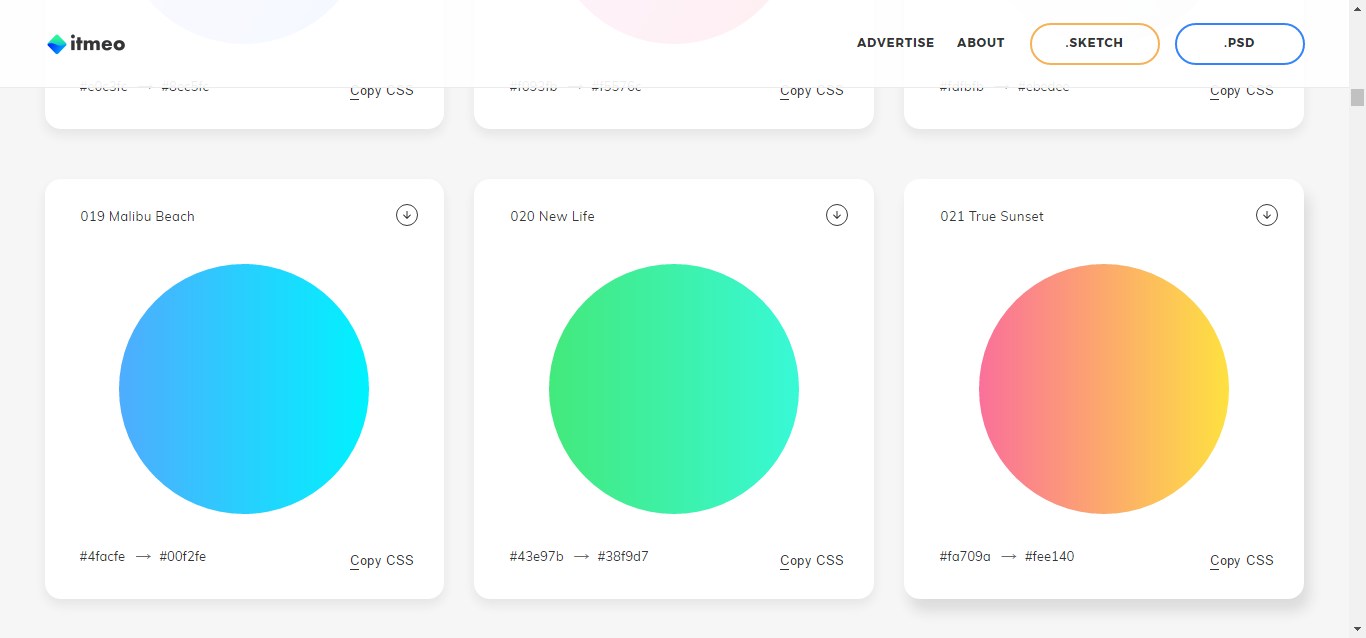Copy CSS for True Sunset gradient
The width and height of the screenshot is (1366, 638).
click(1241, 560)
